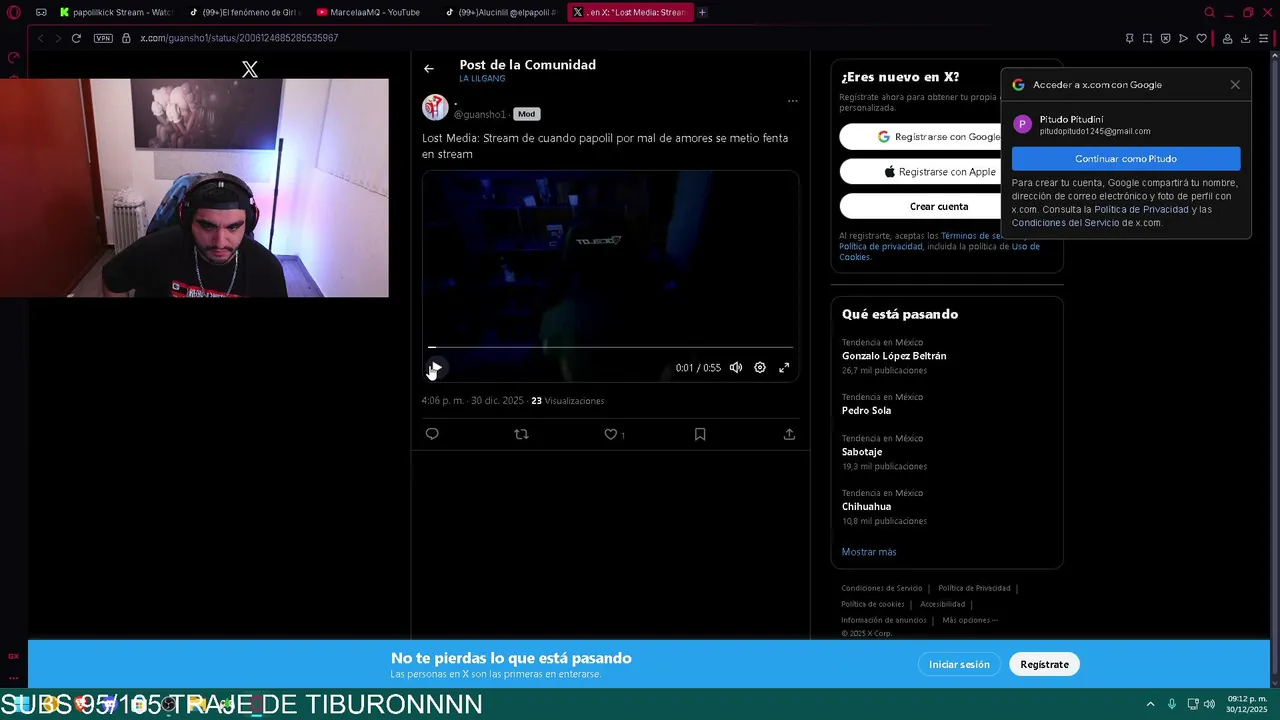Screen dimensions: 1280x720
Task: Switch to the Alucinlil @elpapolil TikTok tab
Action: (x=501, y=12)
